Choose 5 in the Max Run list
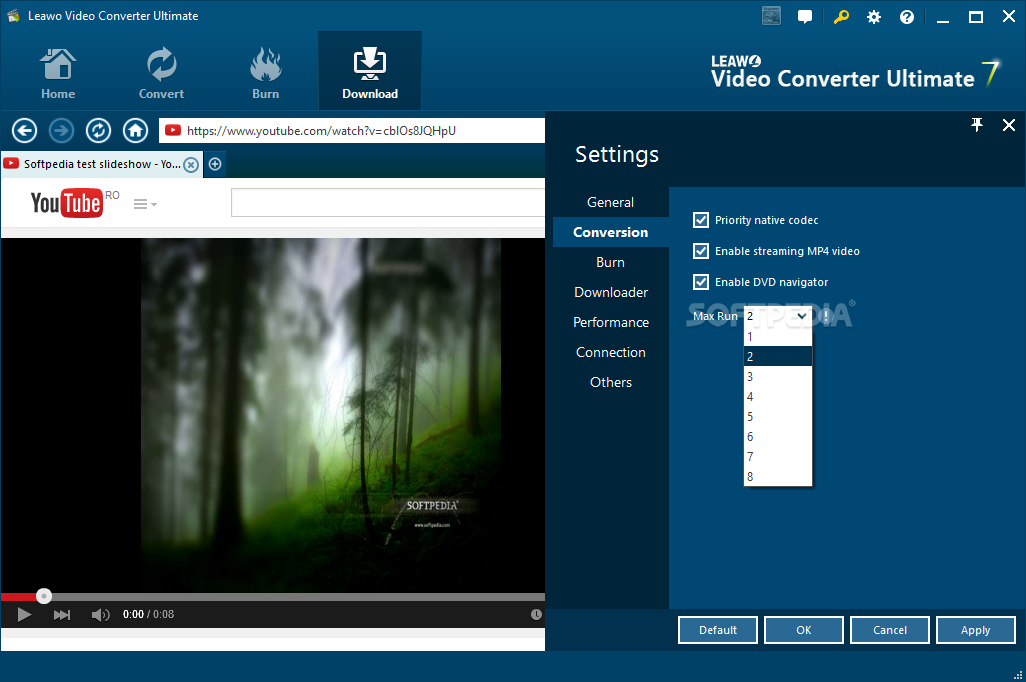 (778, 417)
